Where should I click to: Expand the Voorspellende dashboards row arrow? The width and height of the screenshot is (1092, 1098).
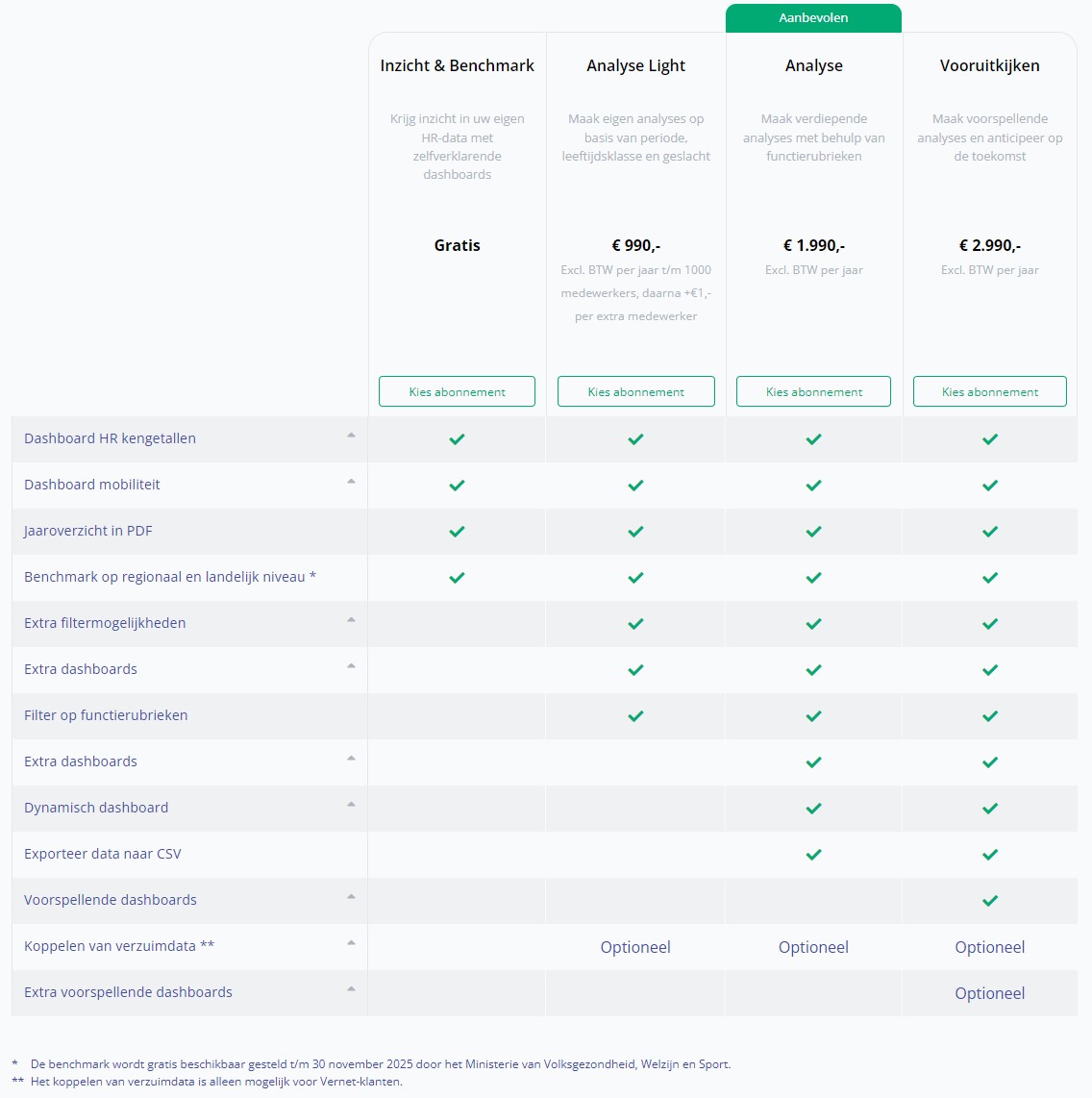[351, 897]
